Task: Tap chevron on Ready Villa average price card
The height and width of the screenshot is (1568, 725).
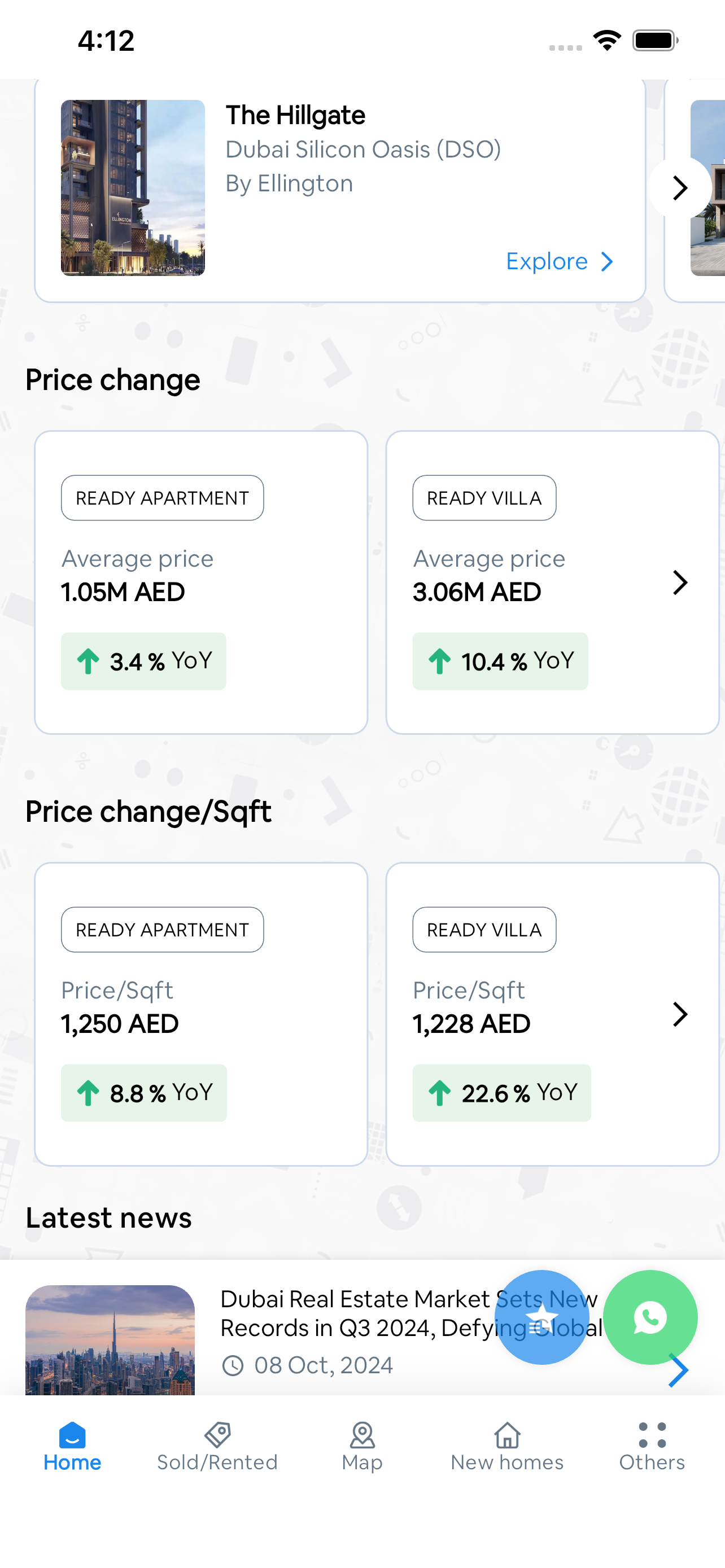Action: (680, 582)
